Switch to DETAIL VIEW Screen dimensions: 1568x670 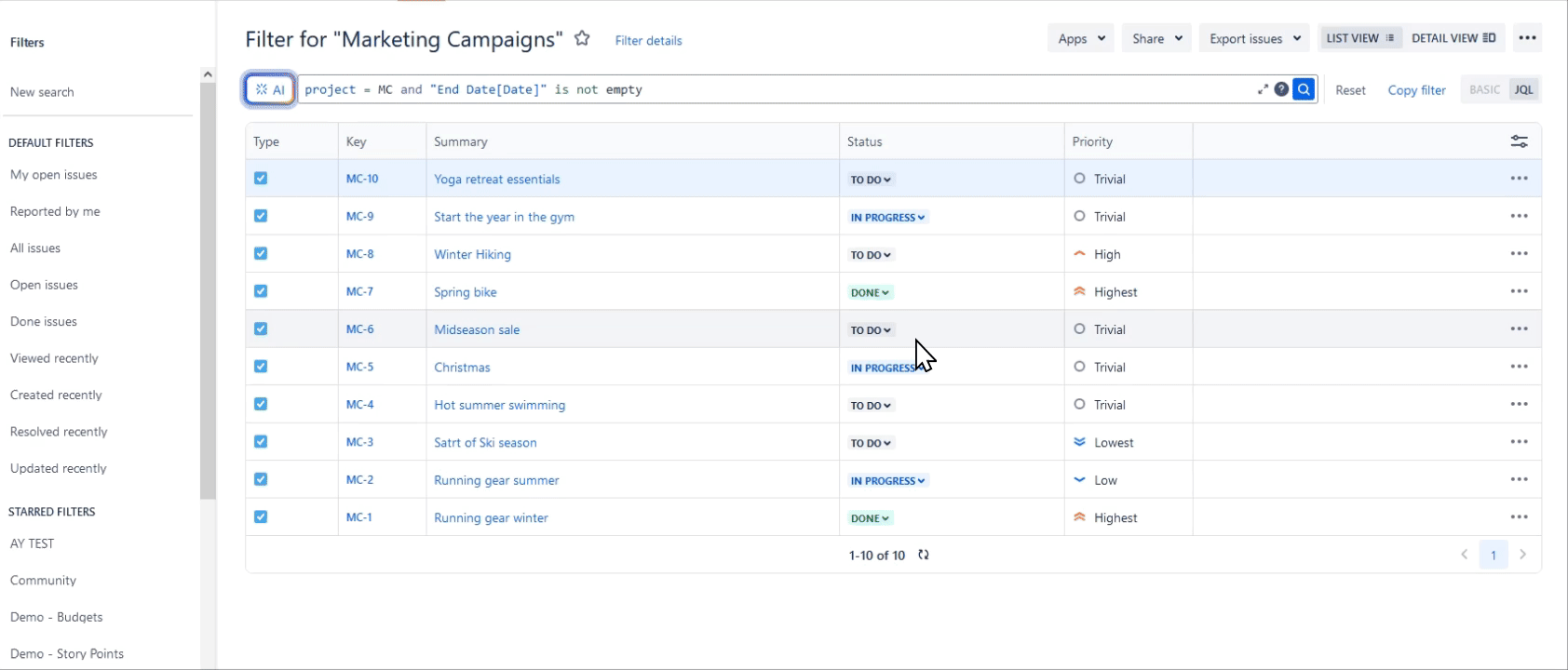point(1453,38)
